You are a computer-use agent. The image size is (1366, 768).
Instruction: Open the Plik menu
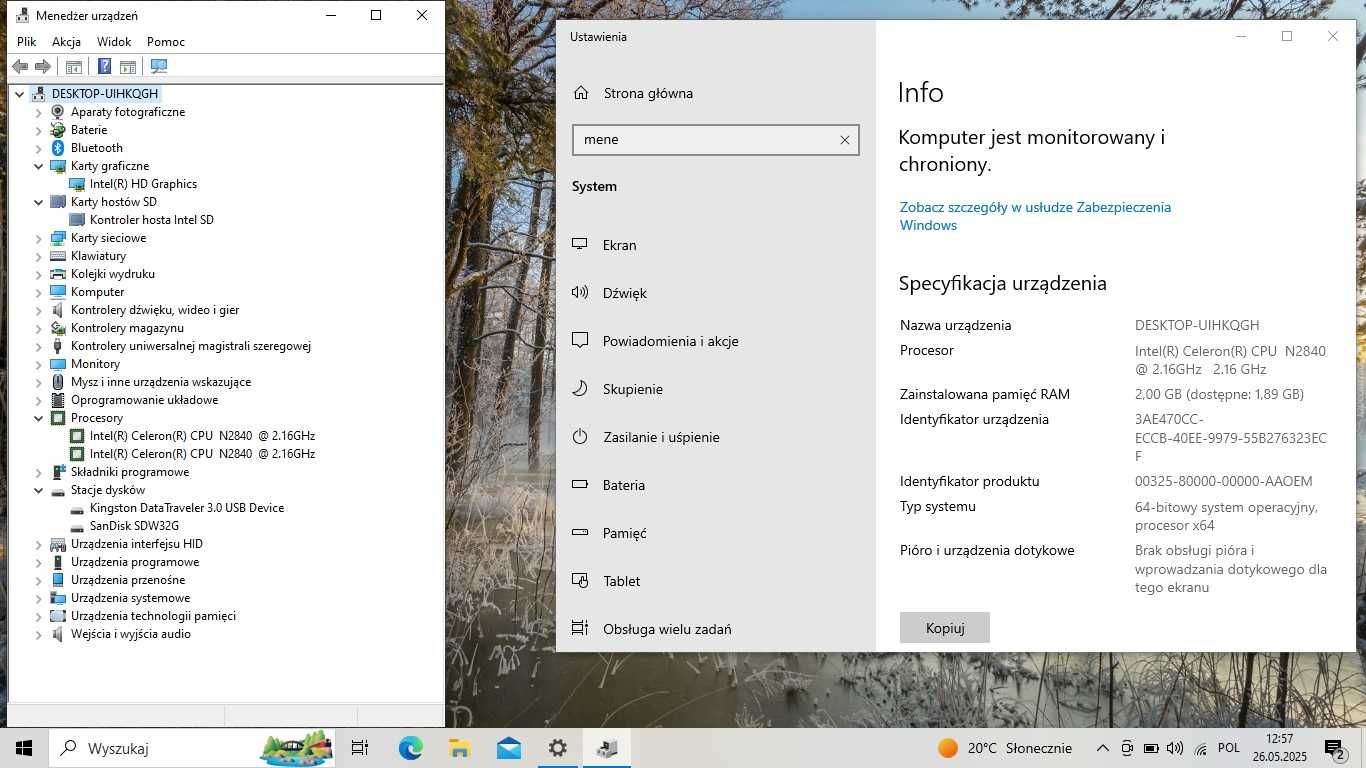point(27,42)
